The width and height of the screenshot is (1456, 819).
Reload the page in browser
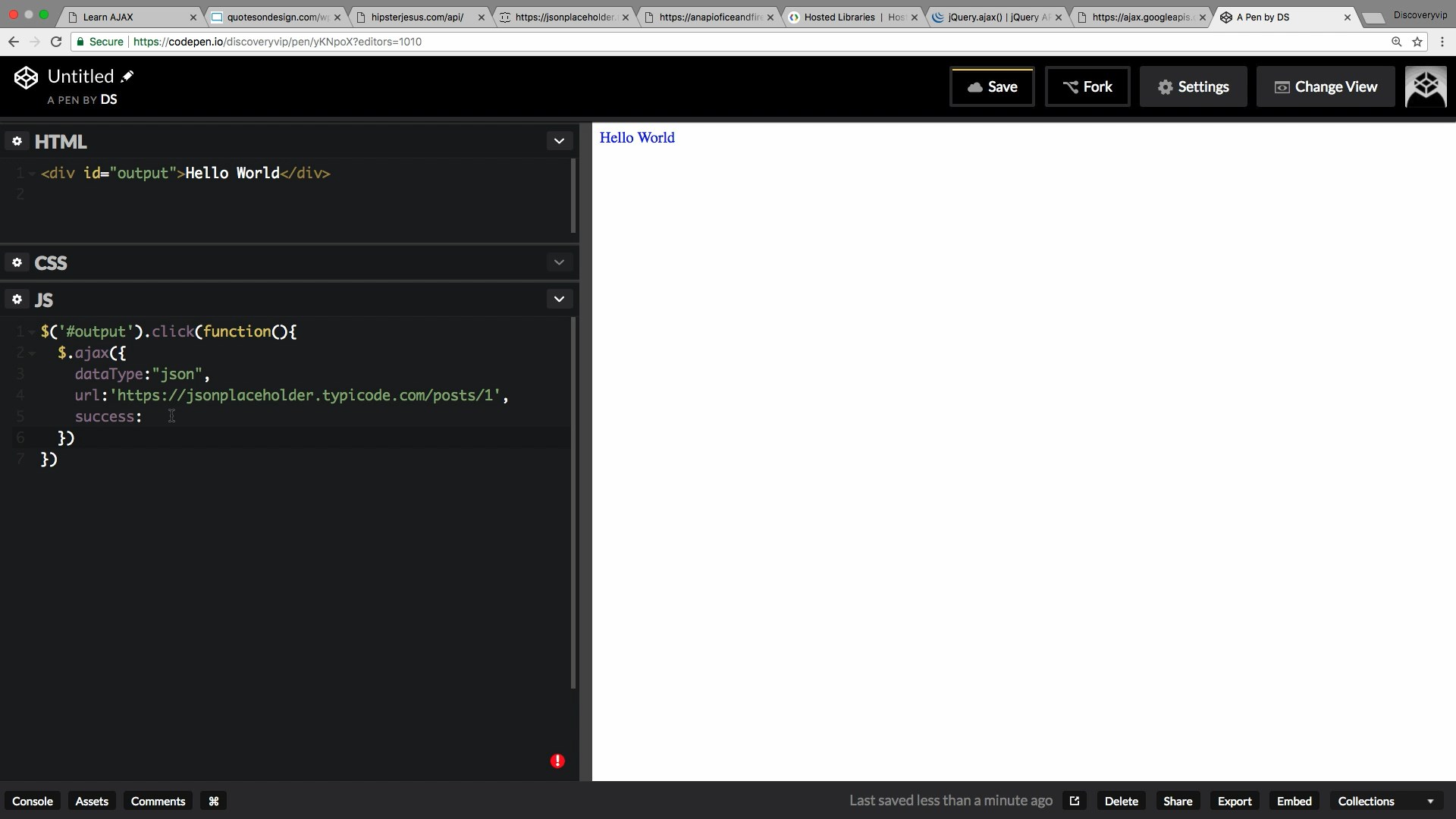pyautogui.click(x=56, y=42)
